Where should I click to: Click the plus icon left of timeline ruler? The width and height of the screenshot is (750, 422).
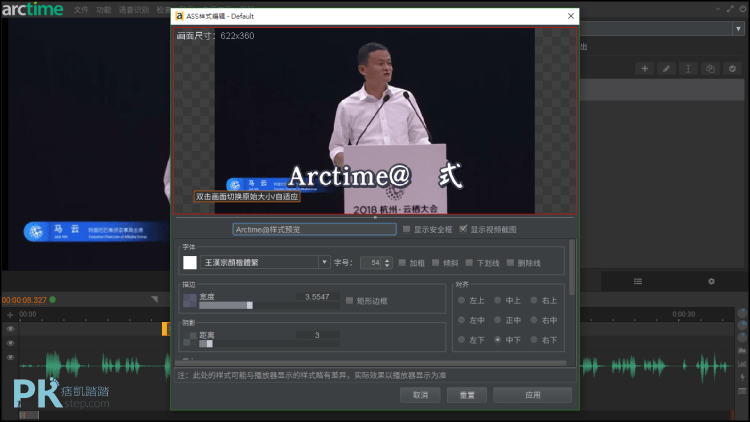(10, 315)
